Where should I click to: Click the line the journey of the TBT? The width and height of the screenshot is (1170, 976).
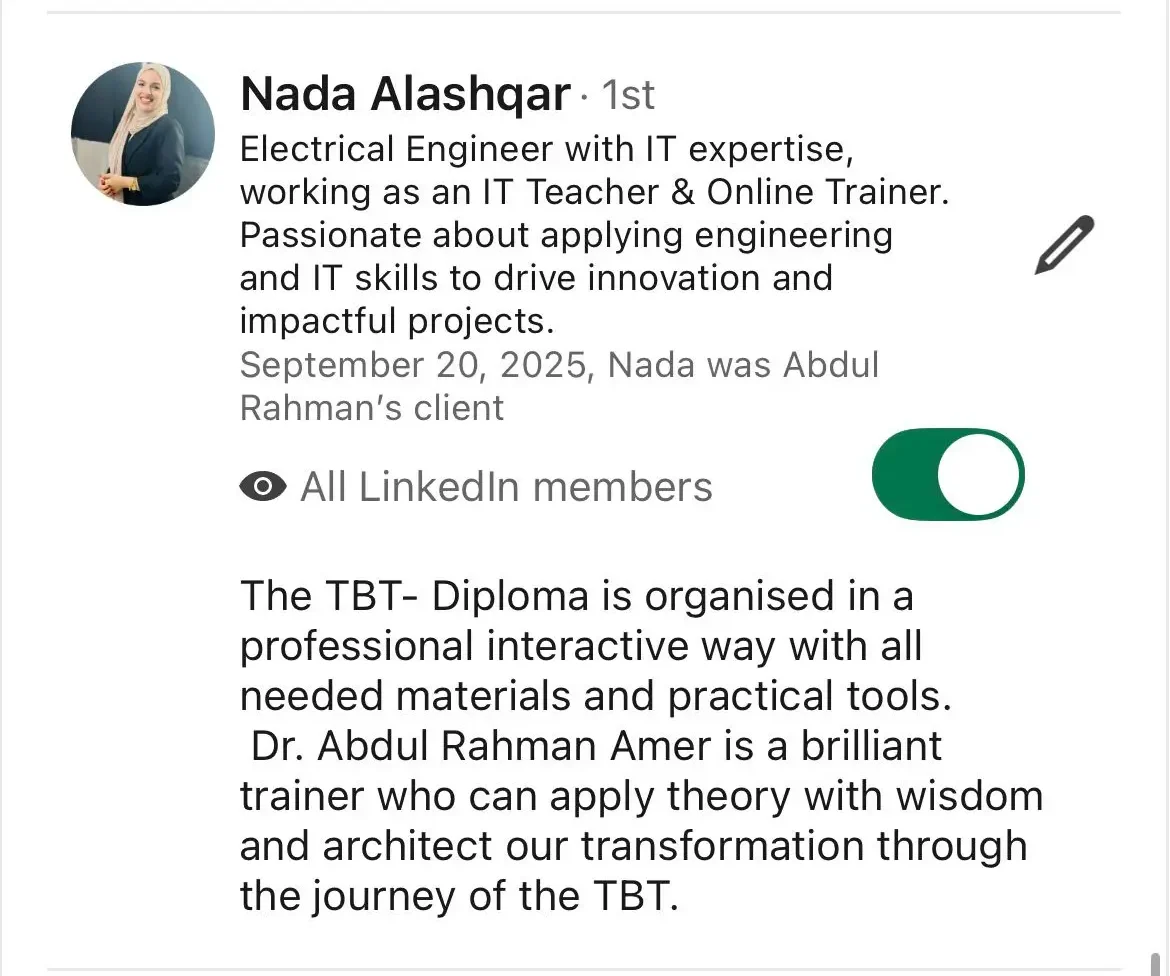coord(459,895)
